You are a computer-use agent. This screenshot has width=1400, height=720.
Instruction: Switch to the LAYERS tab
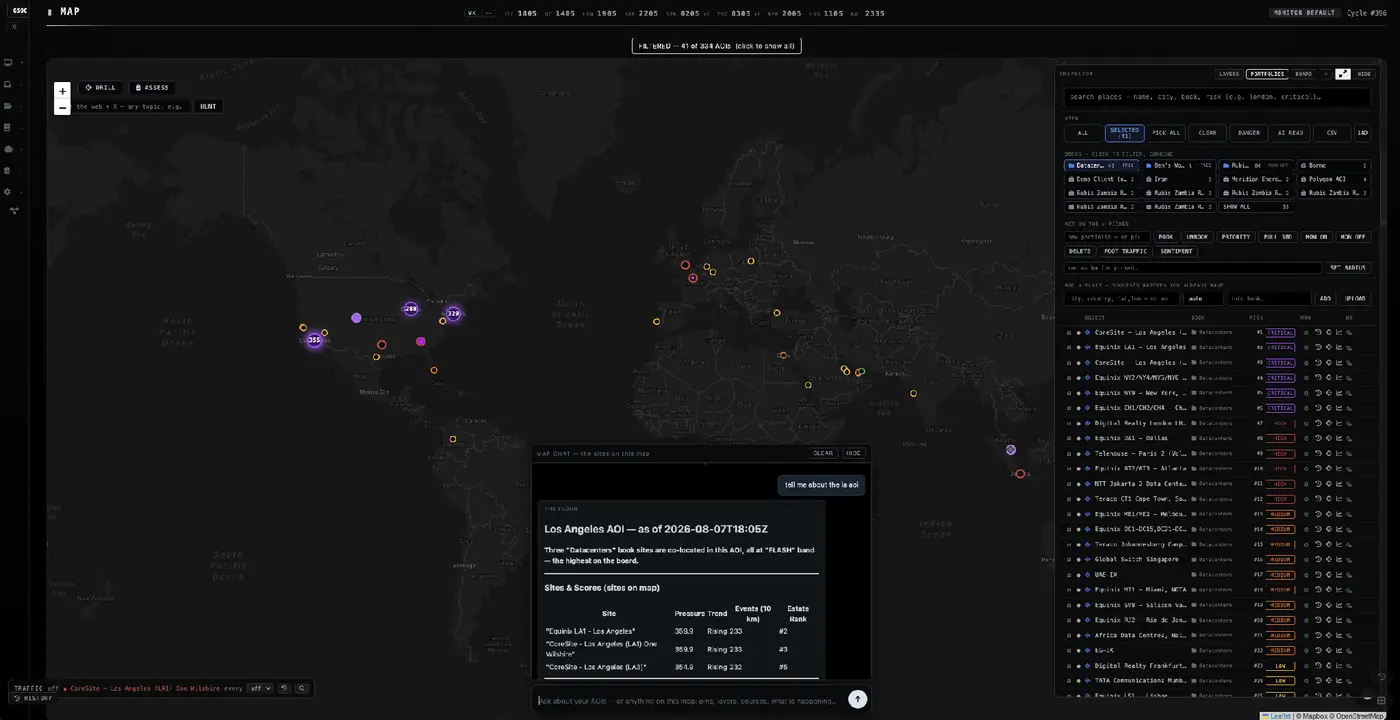click(1229, 74)
